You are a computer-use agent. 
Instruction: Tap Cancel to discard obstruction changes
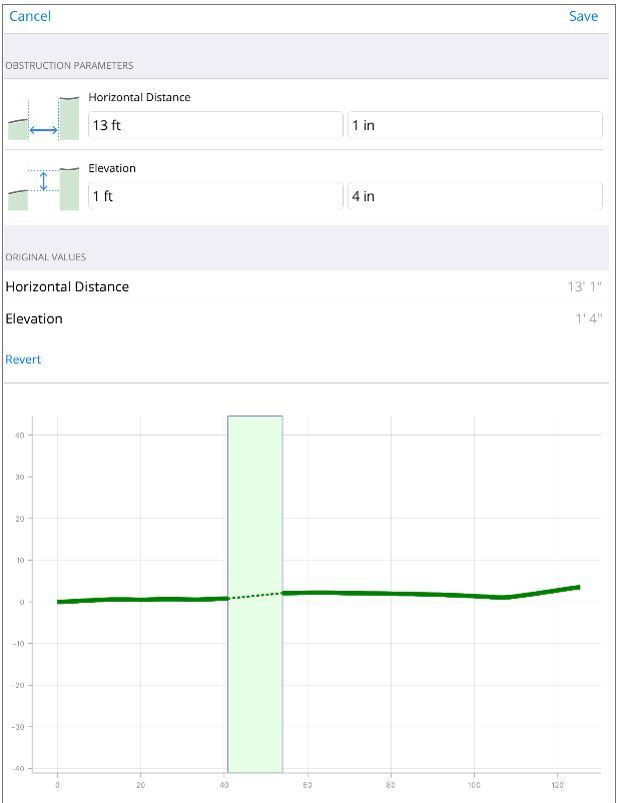[x=30, y=16]
